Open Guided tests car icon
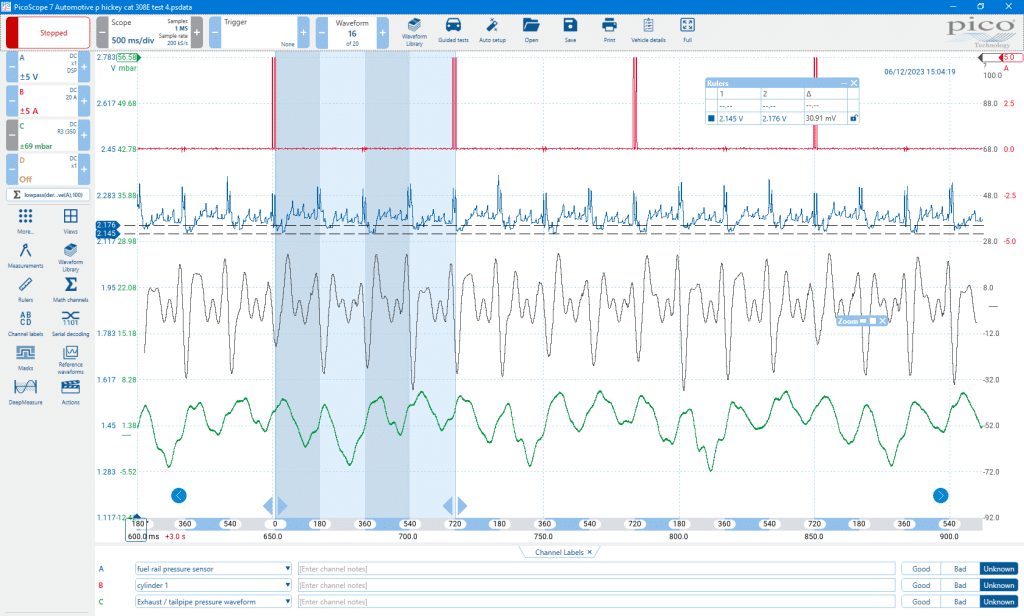The height and width of the screenshot is (616, 1024). click(x=453, y=30)
